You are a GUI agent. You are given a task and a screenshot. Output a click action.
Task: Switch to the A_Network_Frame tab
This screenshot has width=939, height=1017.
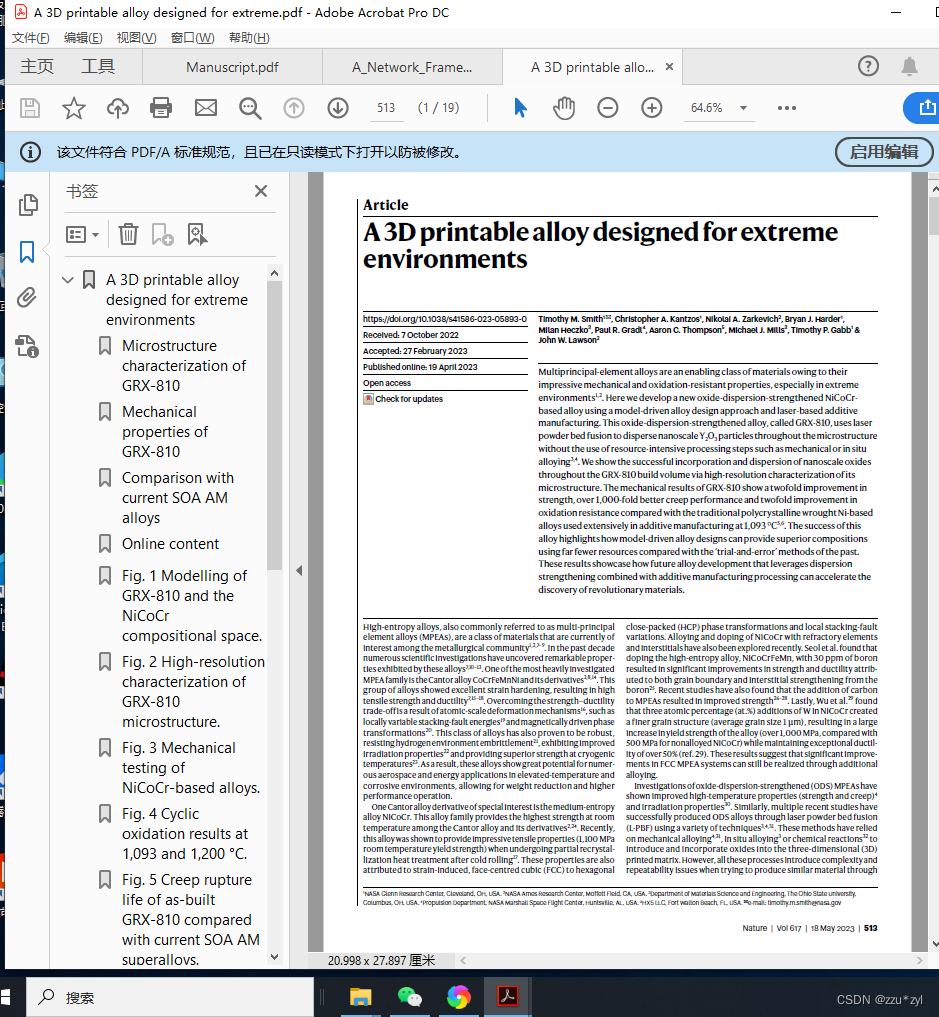click(412, 67)
